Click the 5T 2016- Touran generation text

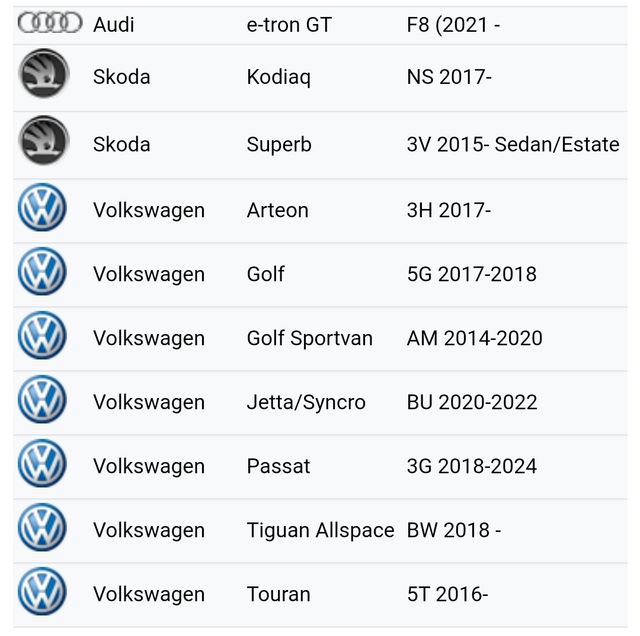(x=447, y=594)
